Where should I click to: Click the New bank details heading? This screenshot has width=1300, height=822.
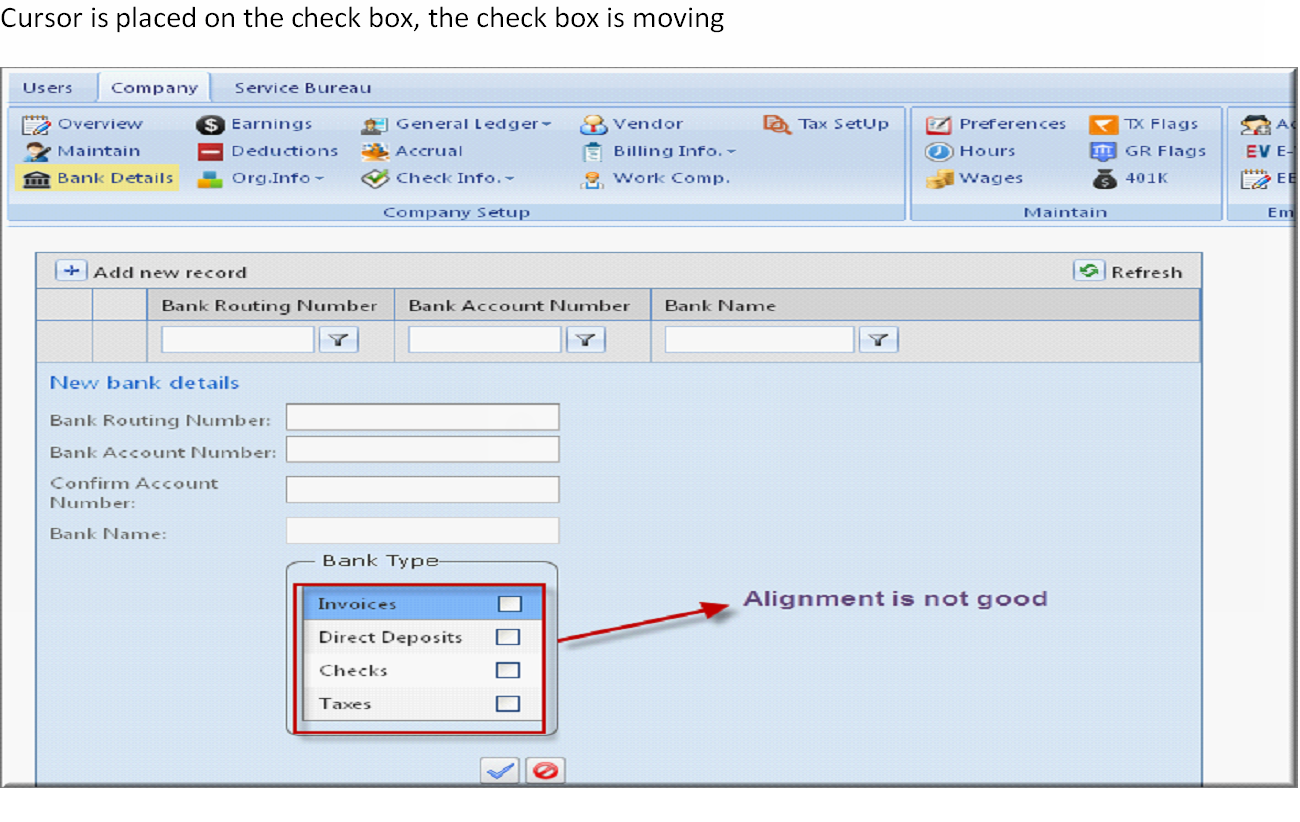(x=145, y=383)
